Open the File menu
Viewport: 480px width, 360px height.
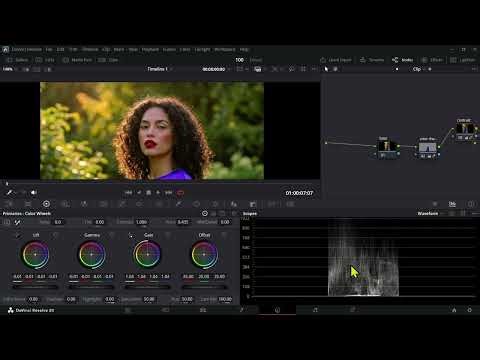49,49
